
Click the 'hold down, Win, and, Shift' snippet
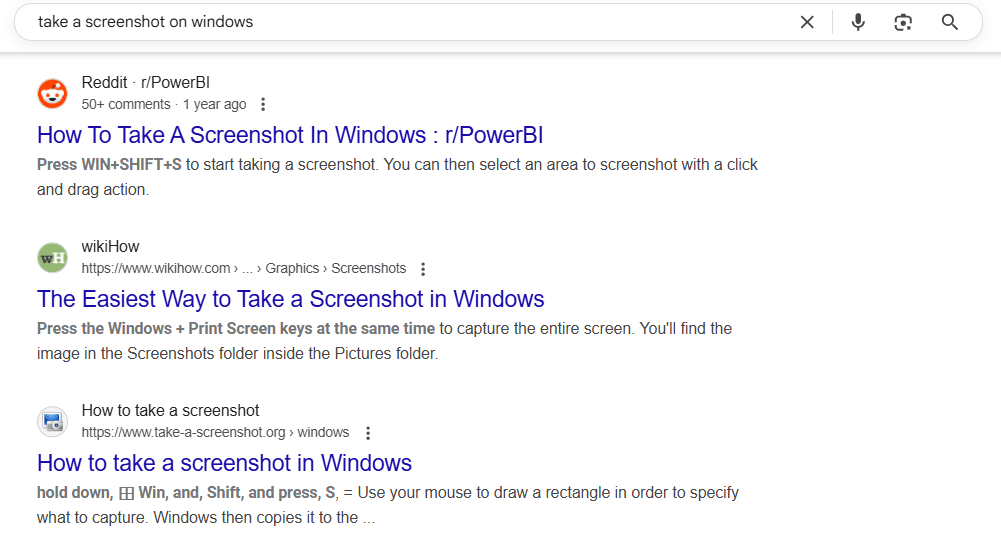188,493
